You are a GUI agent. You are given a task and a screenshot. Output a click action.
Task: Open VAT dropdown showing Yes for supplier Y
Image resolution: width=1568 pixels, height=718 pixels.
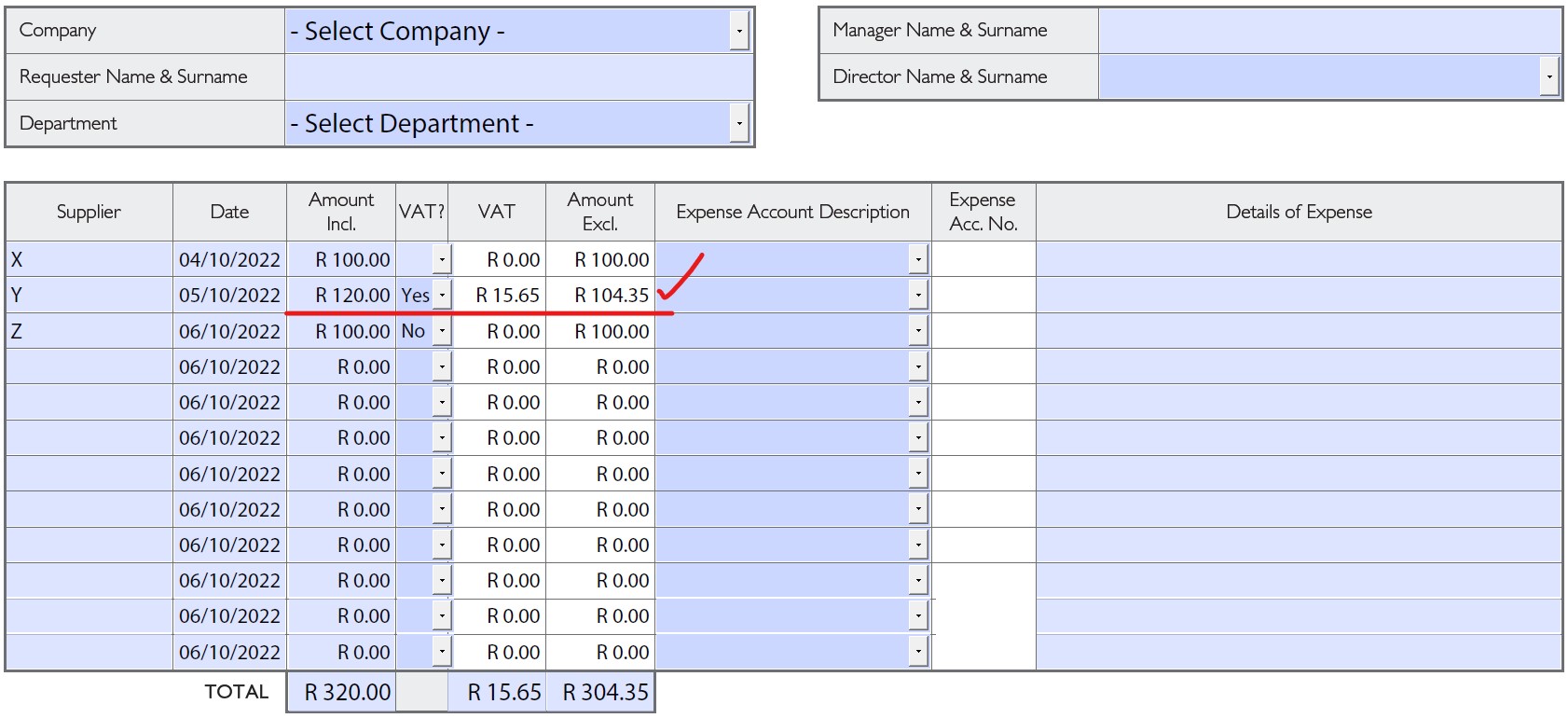coord(442,296)
